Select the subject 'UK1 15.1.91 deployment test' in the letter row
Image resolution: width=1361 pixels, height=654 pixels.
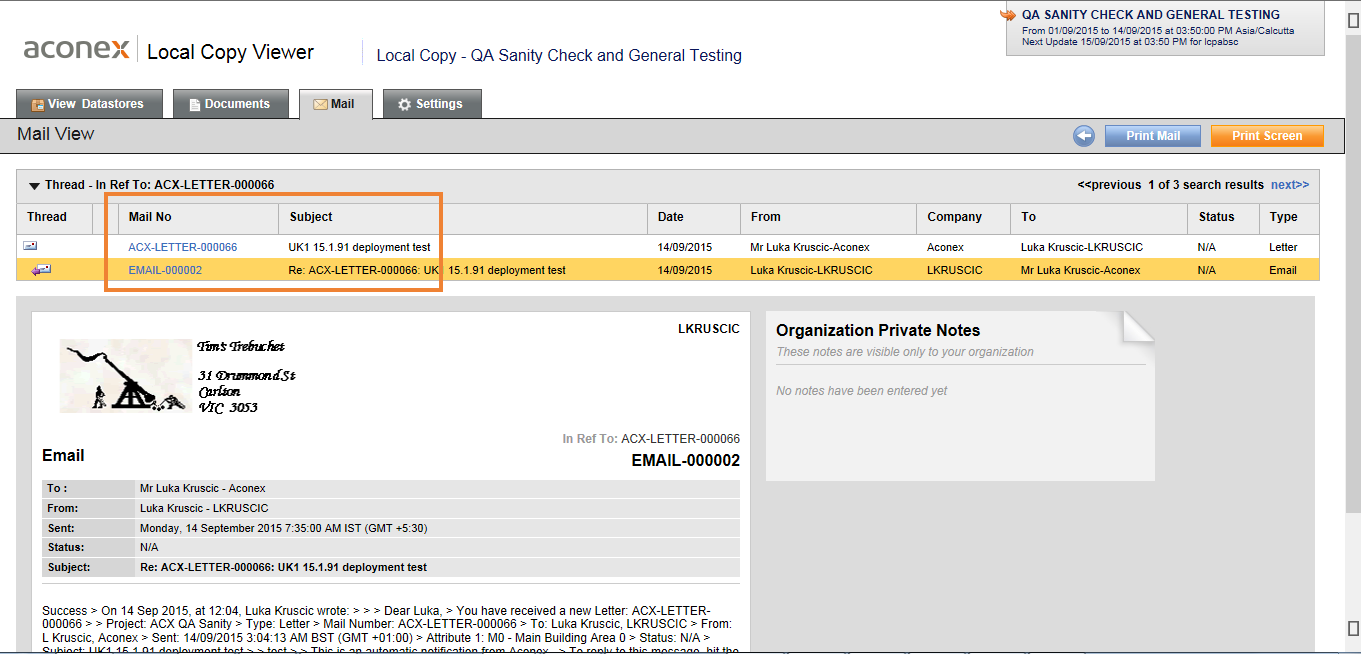point(359,247)
